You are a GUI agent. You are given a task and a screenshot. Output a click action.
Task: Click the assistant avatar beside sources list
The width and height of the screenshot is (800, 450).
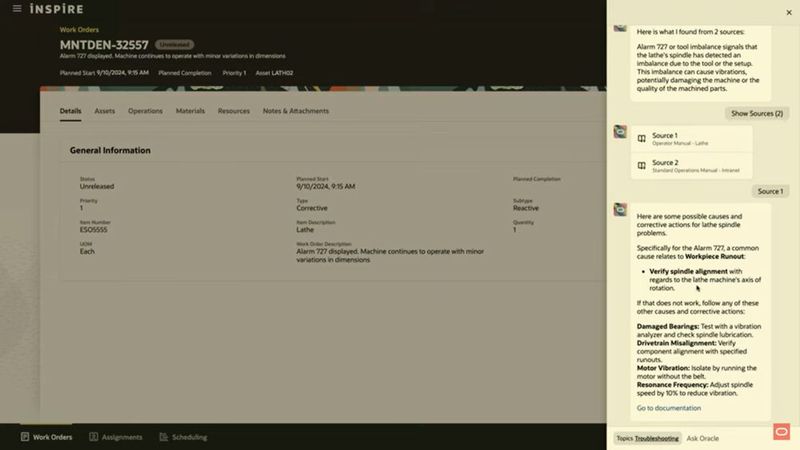pos(620,132)
